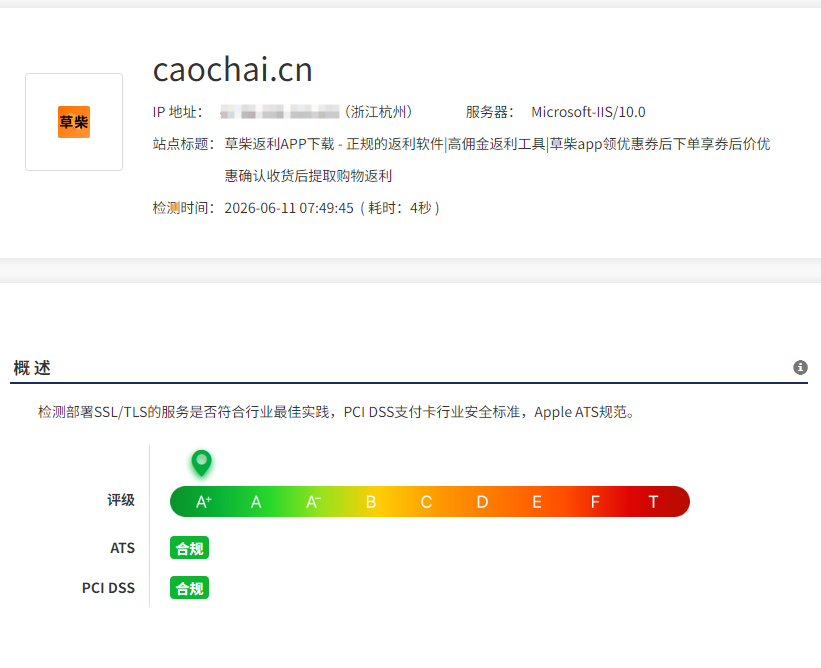
Task: Click the SSL/TLS overview description sentence
Action: point(337,412)
